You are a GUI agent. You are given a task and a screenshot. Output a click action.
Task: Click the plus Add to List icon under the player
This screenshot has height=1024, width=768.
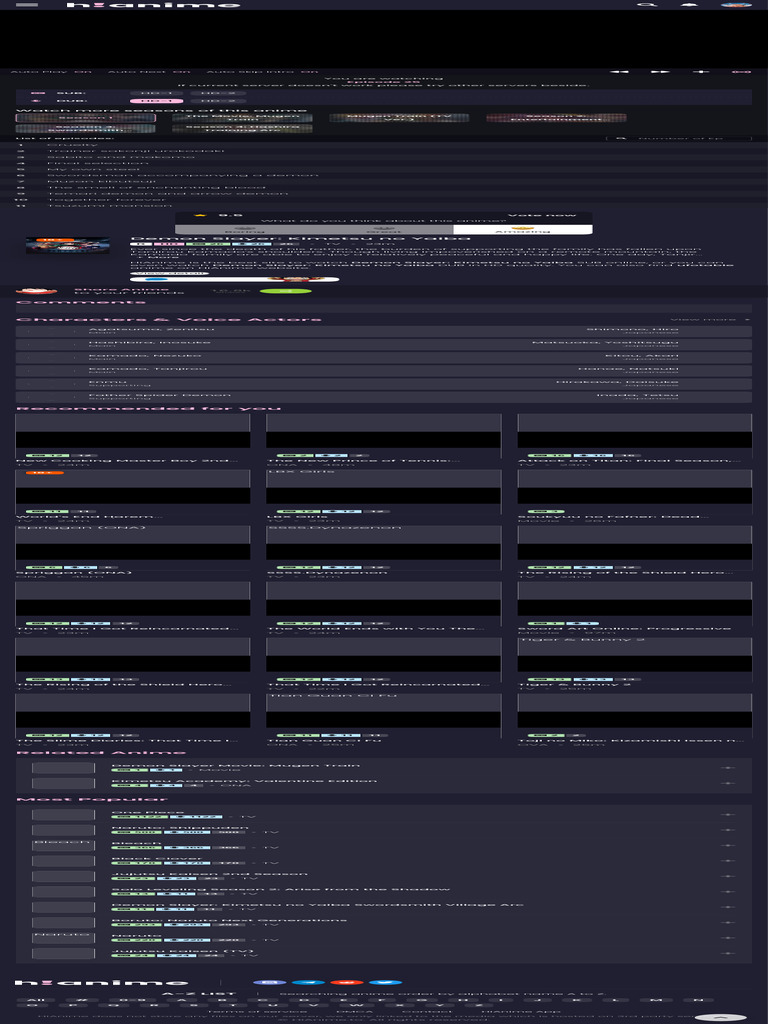701,71
